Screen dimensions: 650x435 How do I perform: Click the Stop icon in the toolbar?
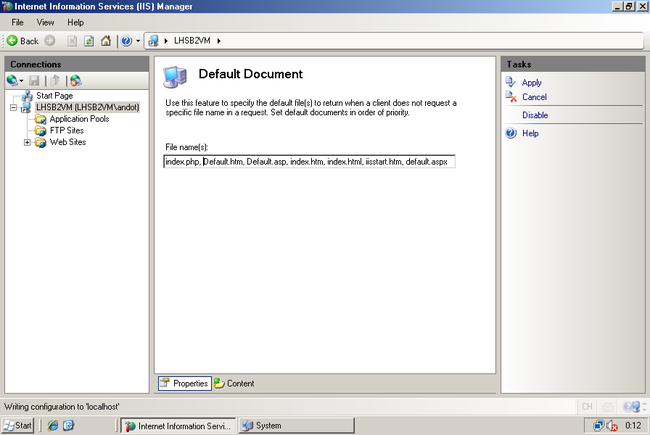coord(72,41)
